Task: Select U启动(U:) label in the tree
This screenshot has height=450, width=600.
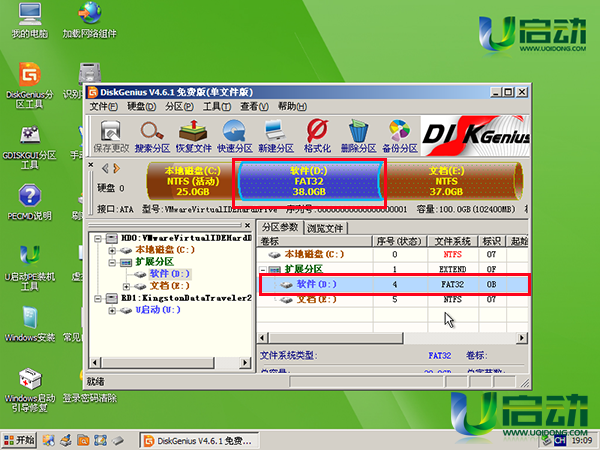Action: tap(158, 310)
